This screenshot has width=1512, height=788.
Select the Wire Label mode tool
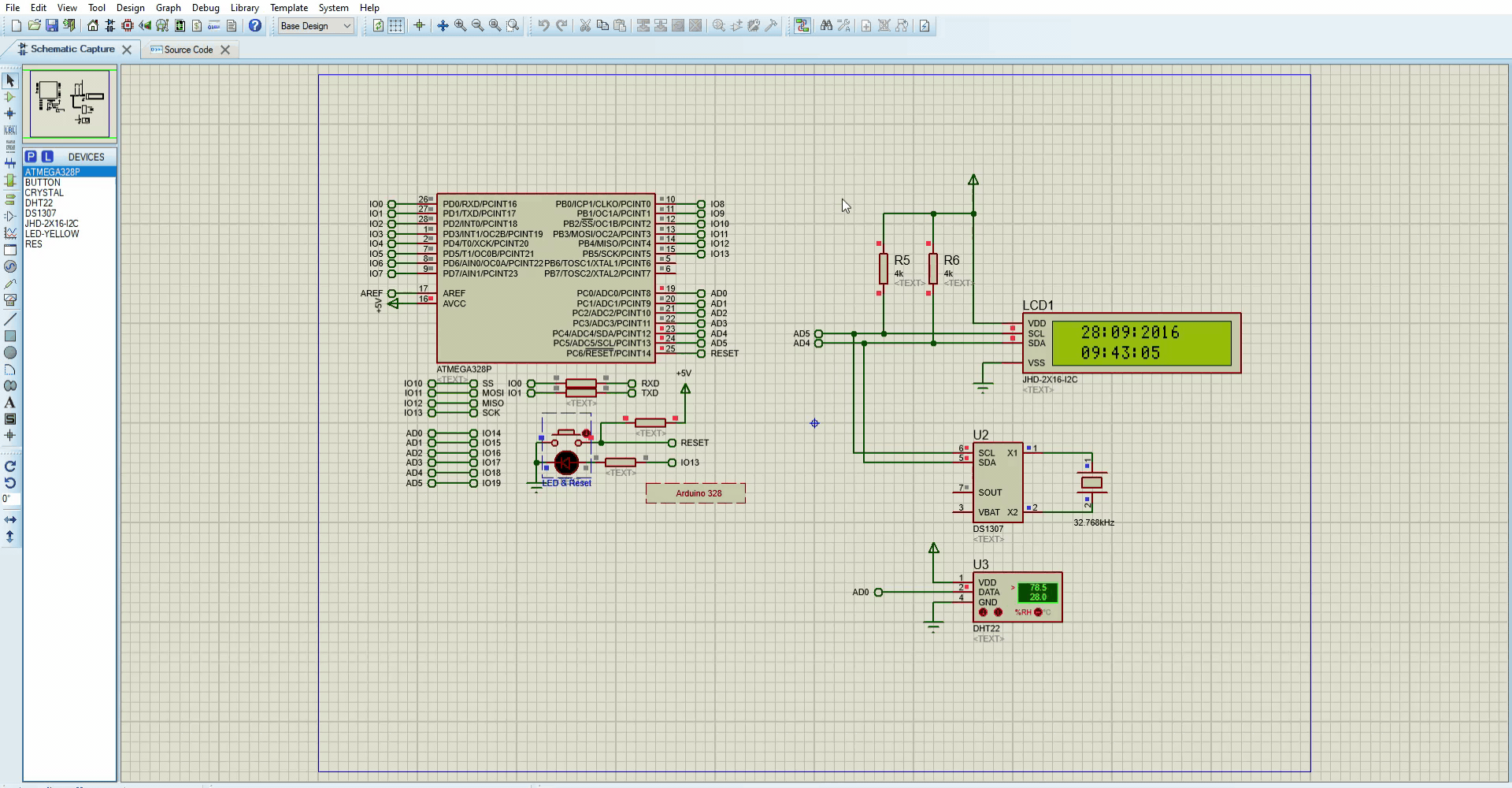[10, 130]
